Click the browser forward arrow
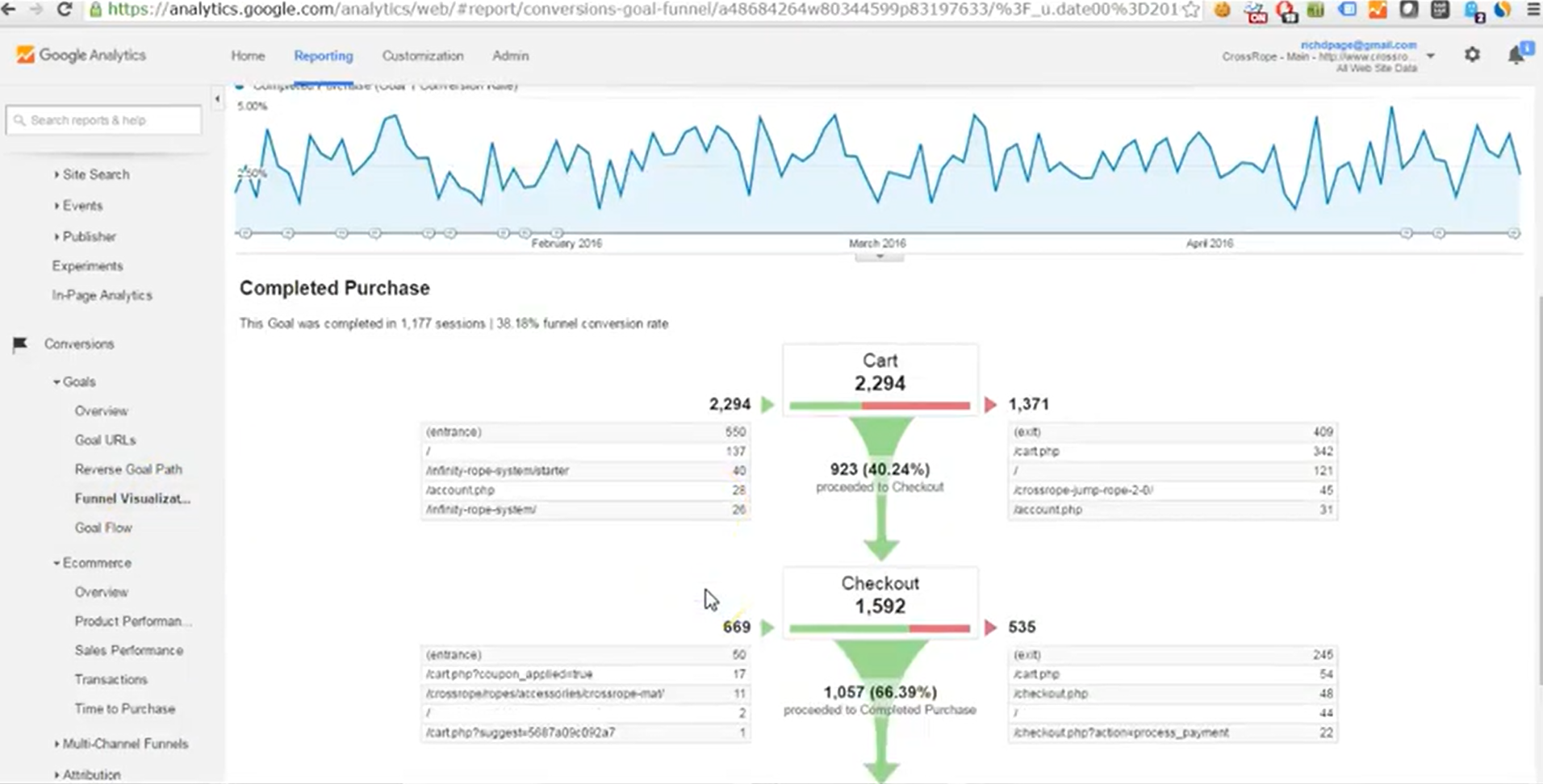Screen dimensions: 1543x784 pos(36,10)
